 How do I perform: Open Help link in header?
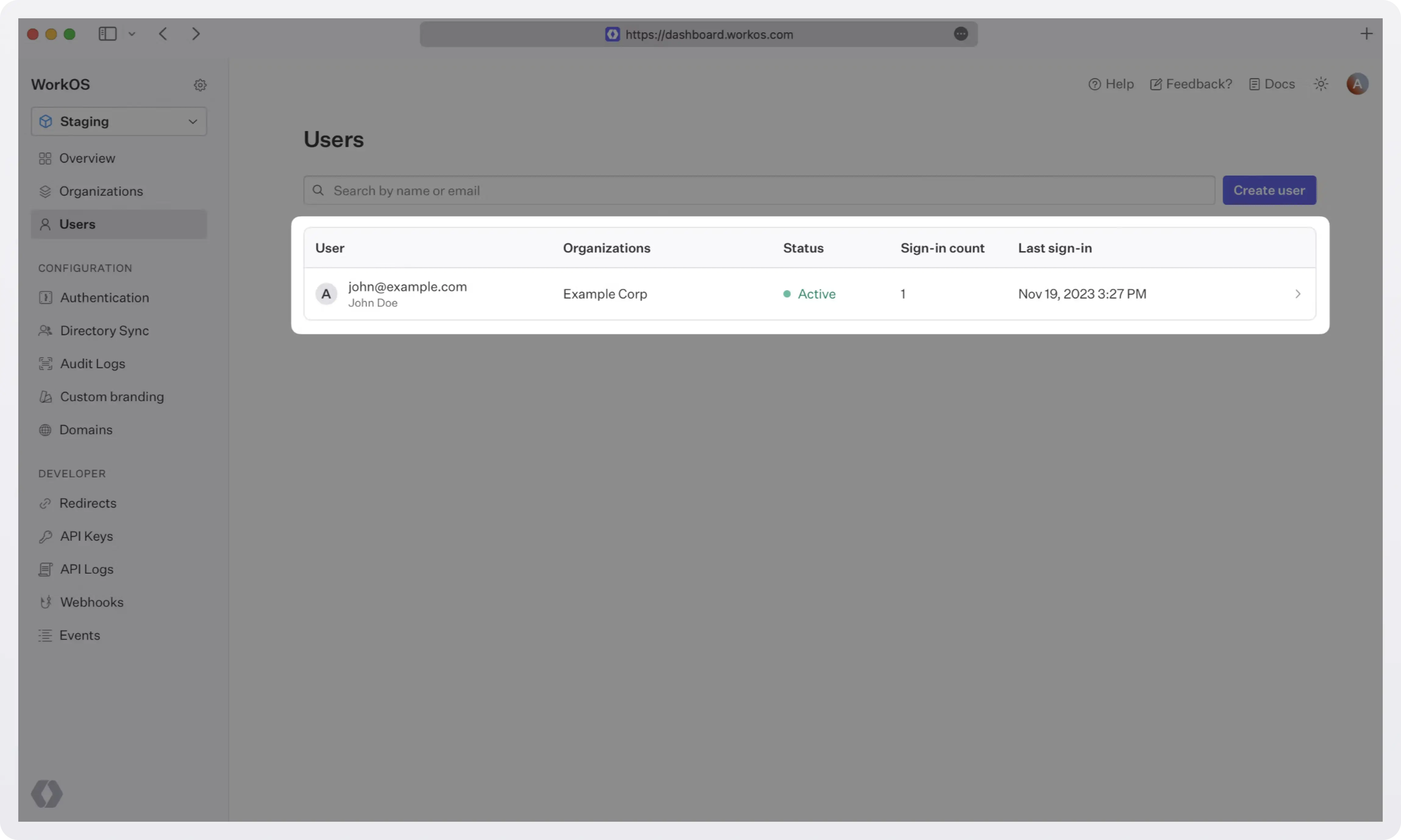point(1111,84)
